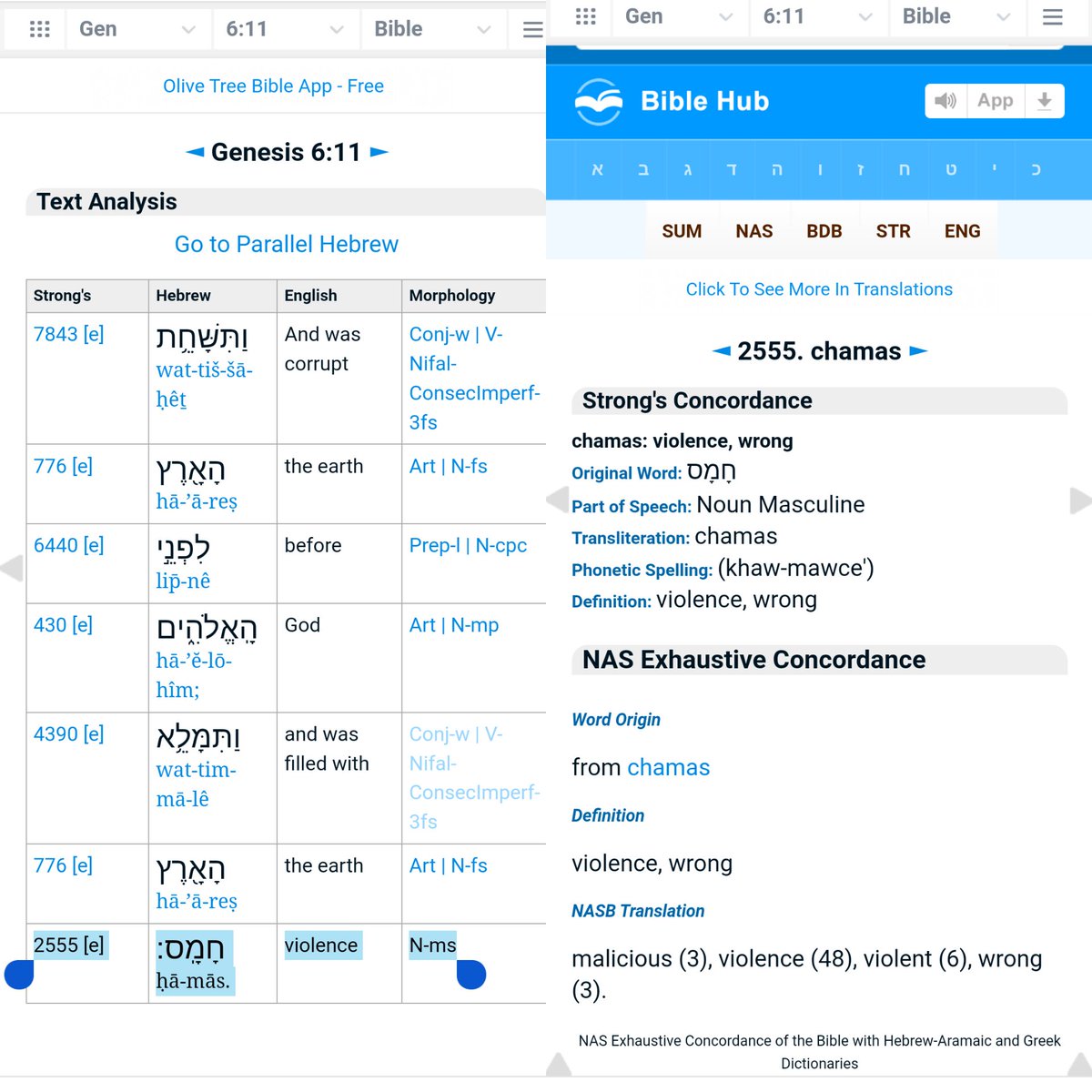Screen dimensions: 1092x1092
Task: Open Strong's 4390 [e] link
Action: click(69, 733)
